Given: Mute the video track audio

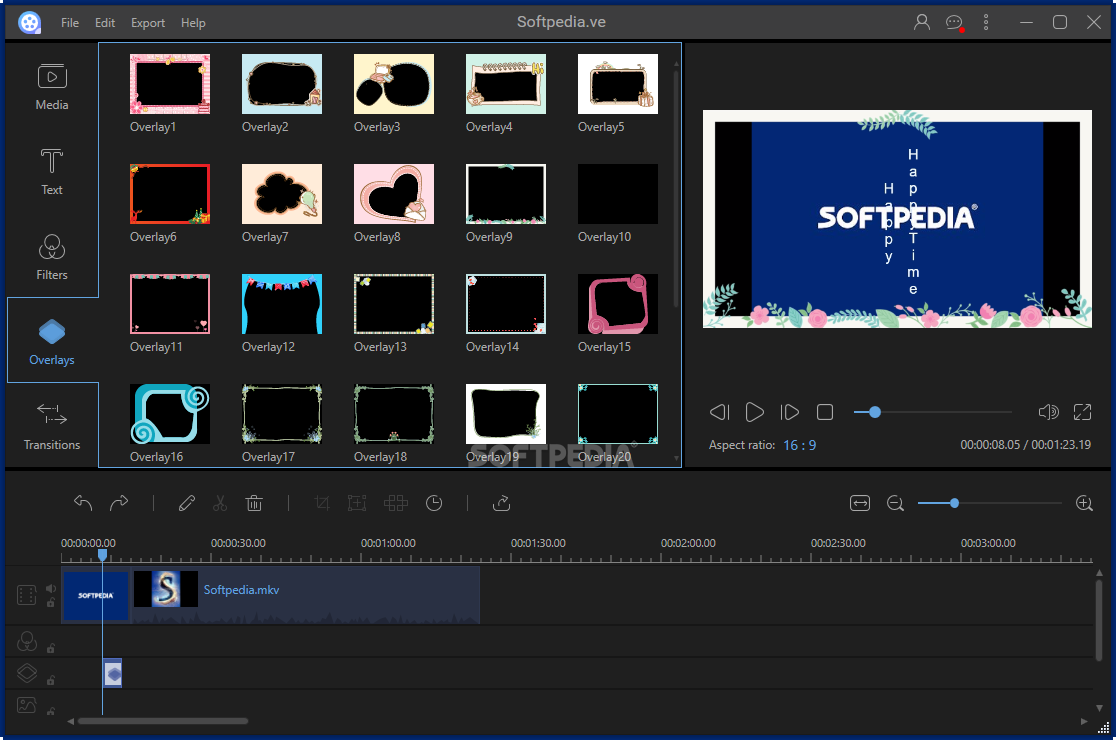Looking at the screenshot, I should 51,589.
